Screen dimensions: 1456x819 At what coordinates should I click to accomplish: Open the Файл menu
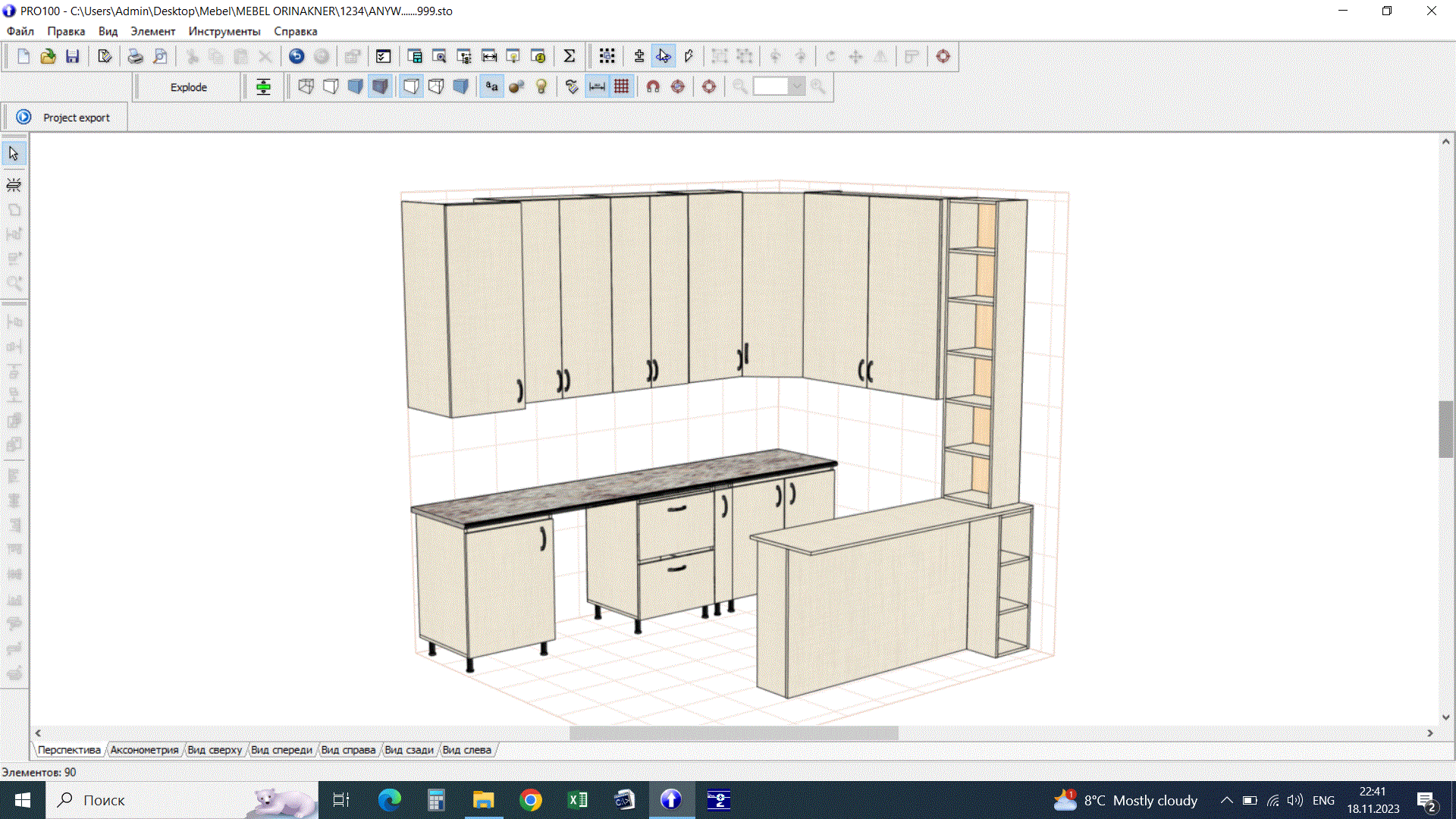tap(19, 31)
